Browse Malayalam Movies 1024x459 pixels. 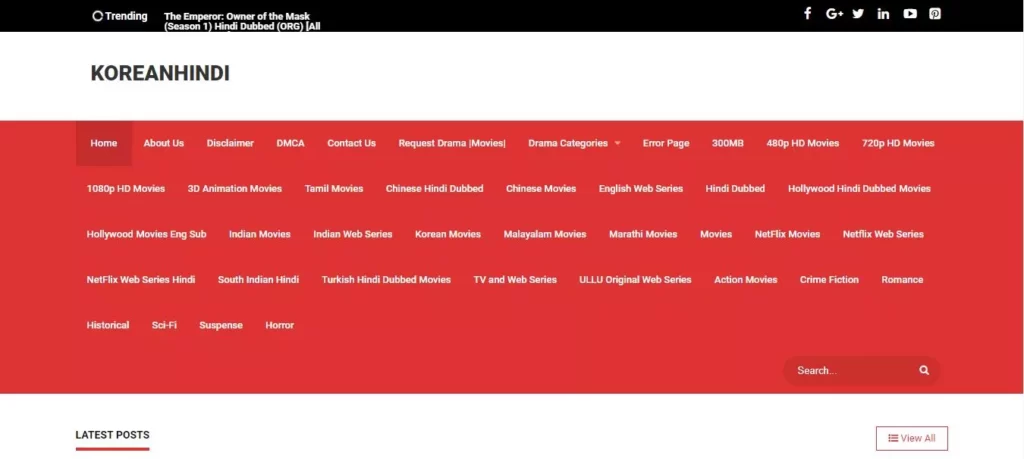click(x=545, y=234)
